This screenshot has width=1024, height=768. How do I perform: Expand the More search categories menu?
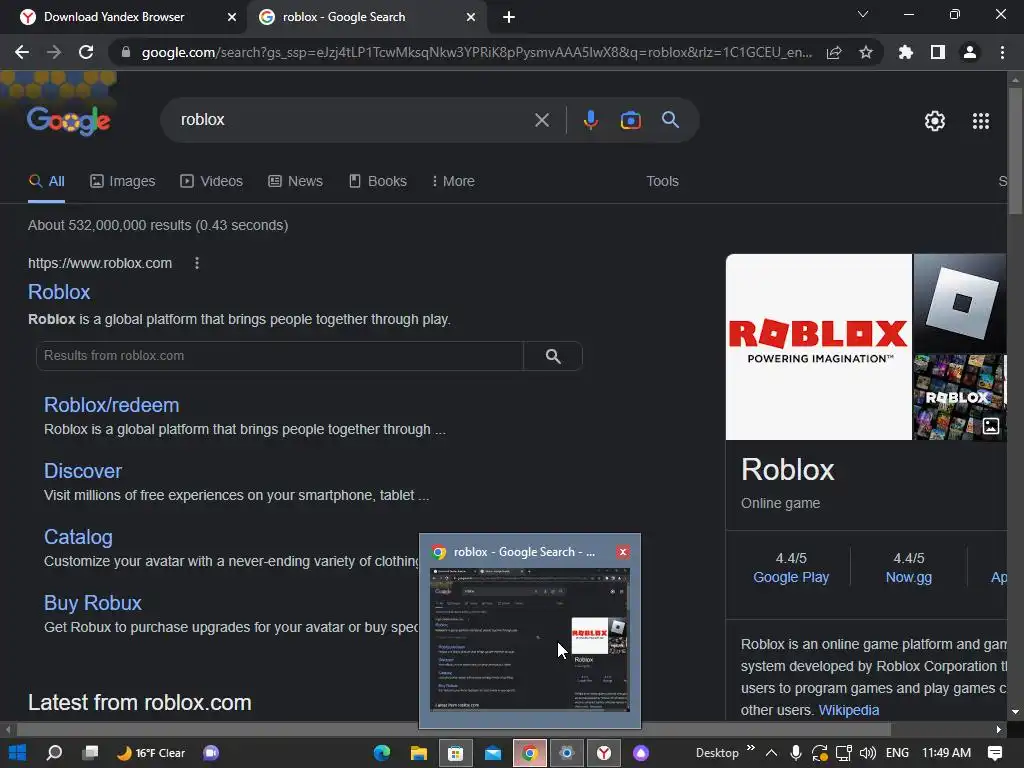(x=453, y=181)
